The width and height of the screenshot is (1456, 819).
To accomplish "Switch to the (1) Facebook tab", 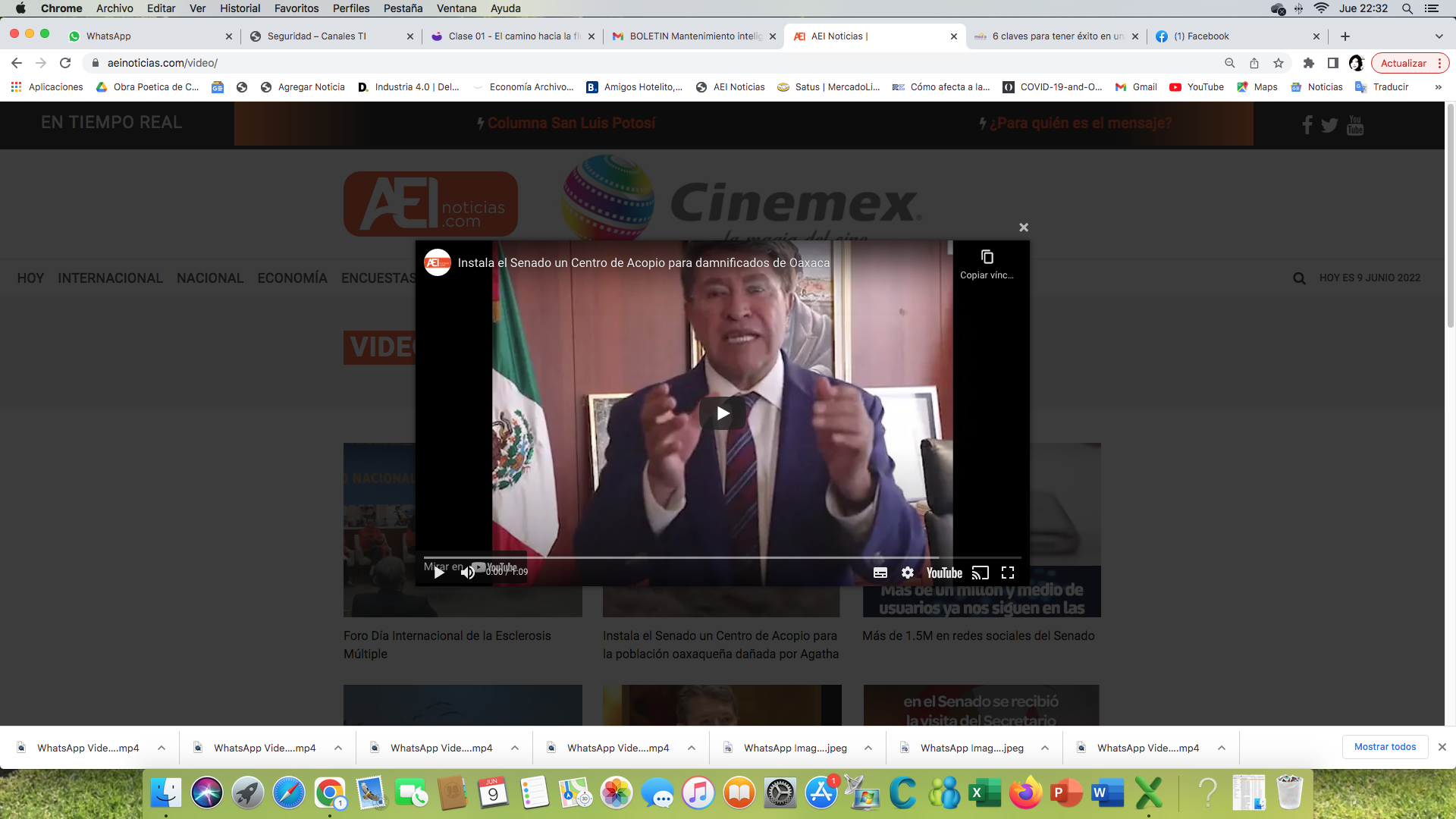I will point(1238,36).
